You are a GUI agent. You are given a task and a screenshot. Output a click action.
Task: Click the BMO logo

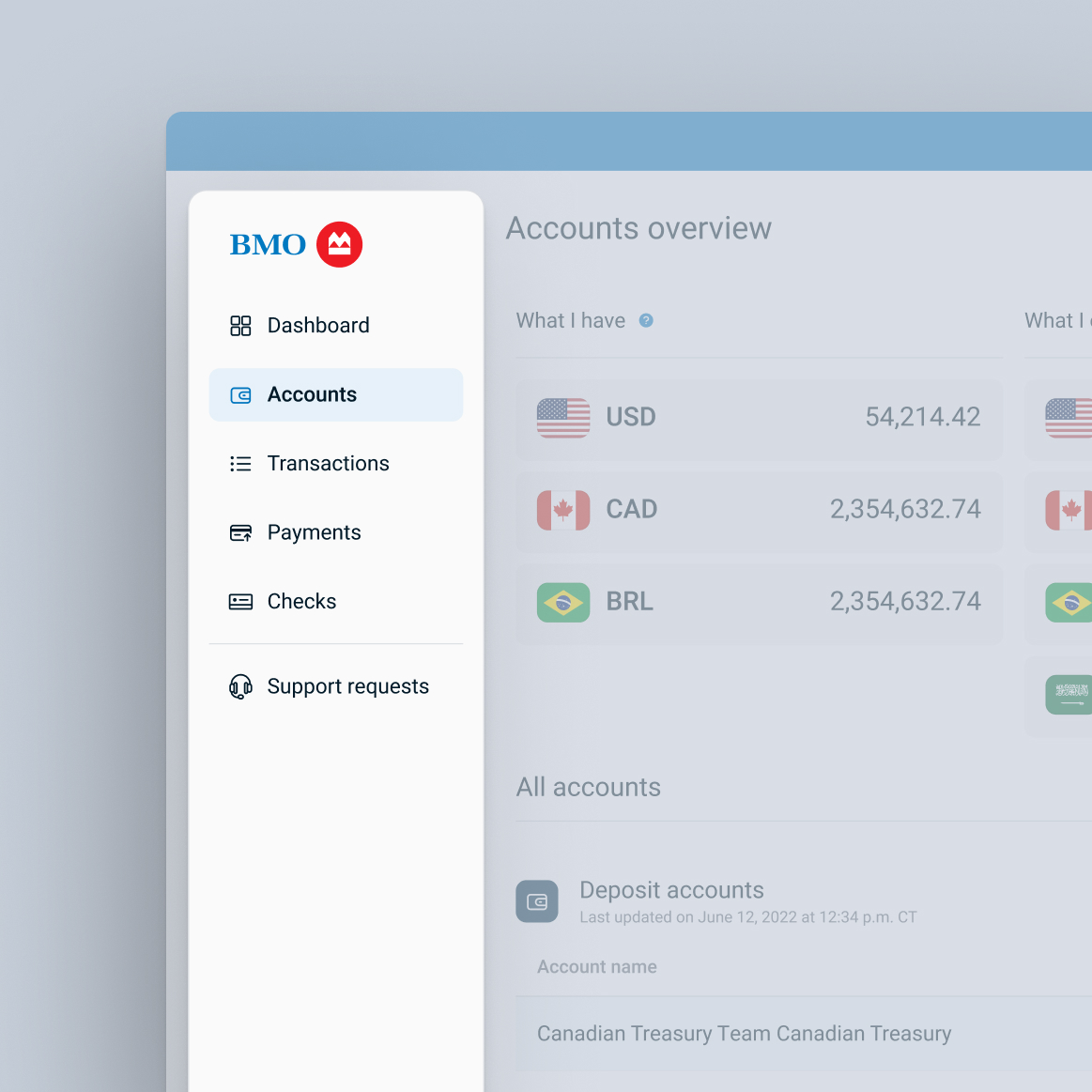[296, 244]
